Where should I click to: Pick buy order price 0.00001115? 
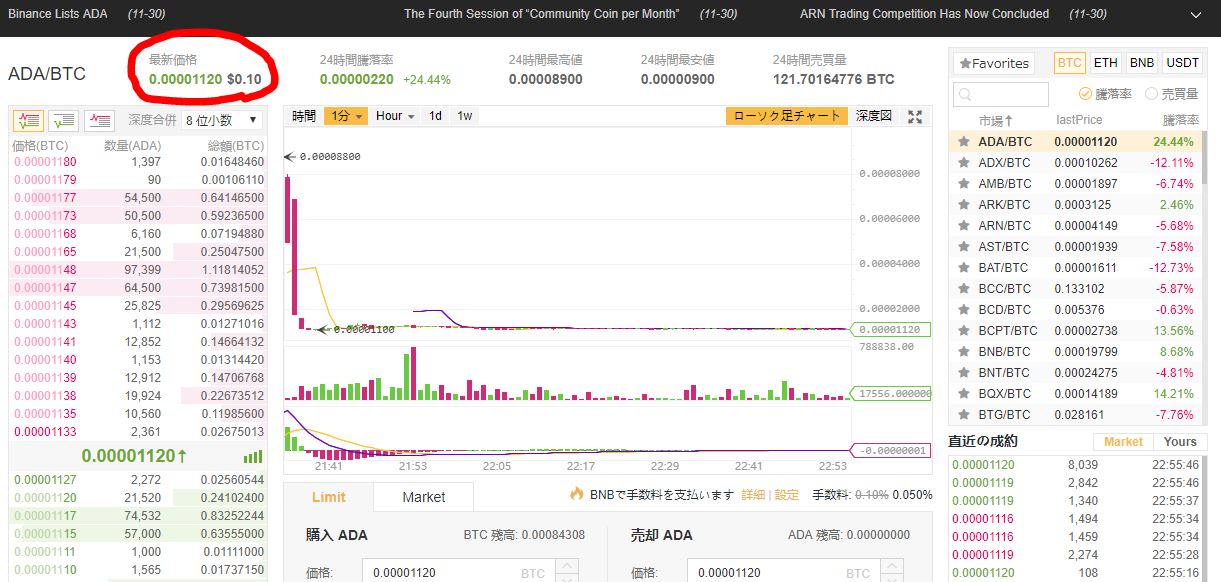(x=44, y=534)
